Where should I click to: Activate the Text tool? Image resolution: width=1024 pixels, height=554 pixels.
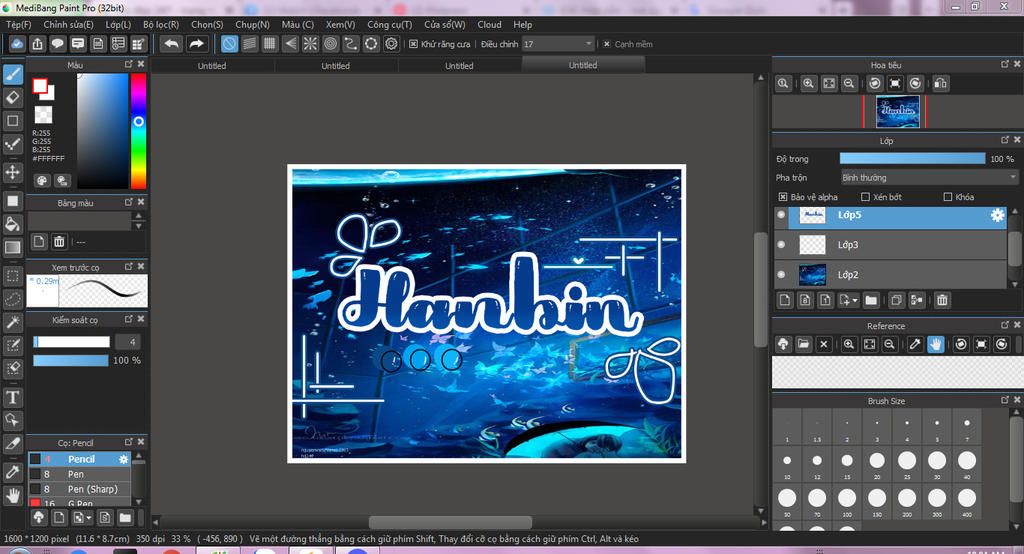click(13, 397)
